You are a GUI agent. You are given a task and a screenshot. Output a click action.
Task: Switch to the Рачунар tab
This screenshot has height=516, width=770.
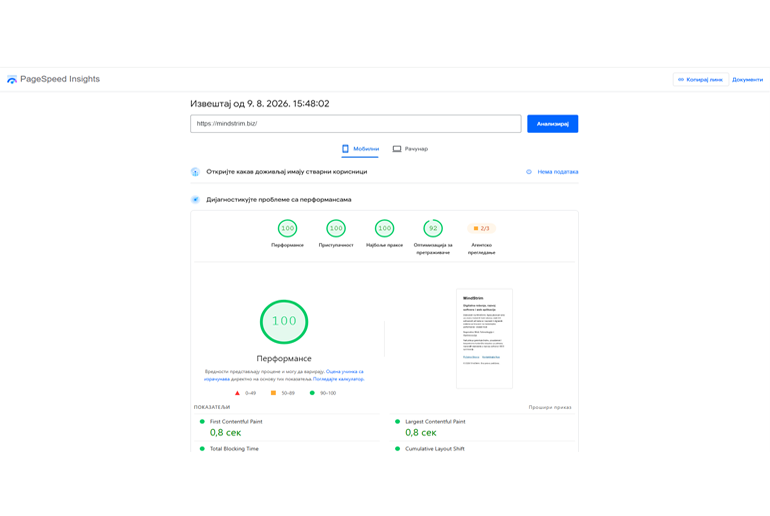click(410, 149)
